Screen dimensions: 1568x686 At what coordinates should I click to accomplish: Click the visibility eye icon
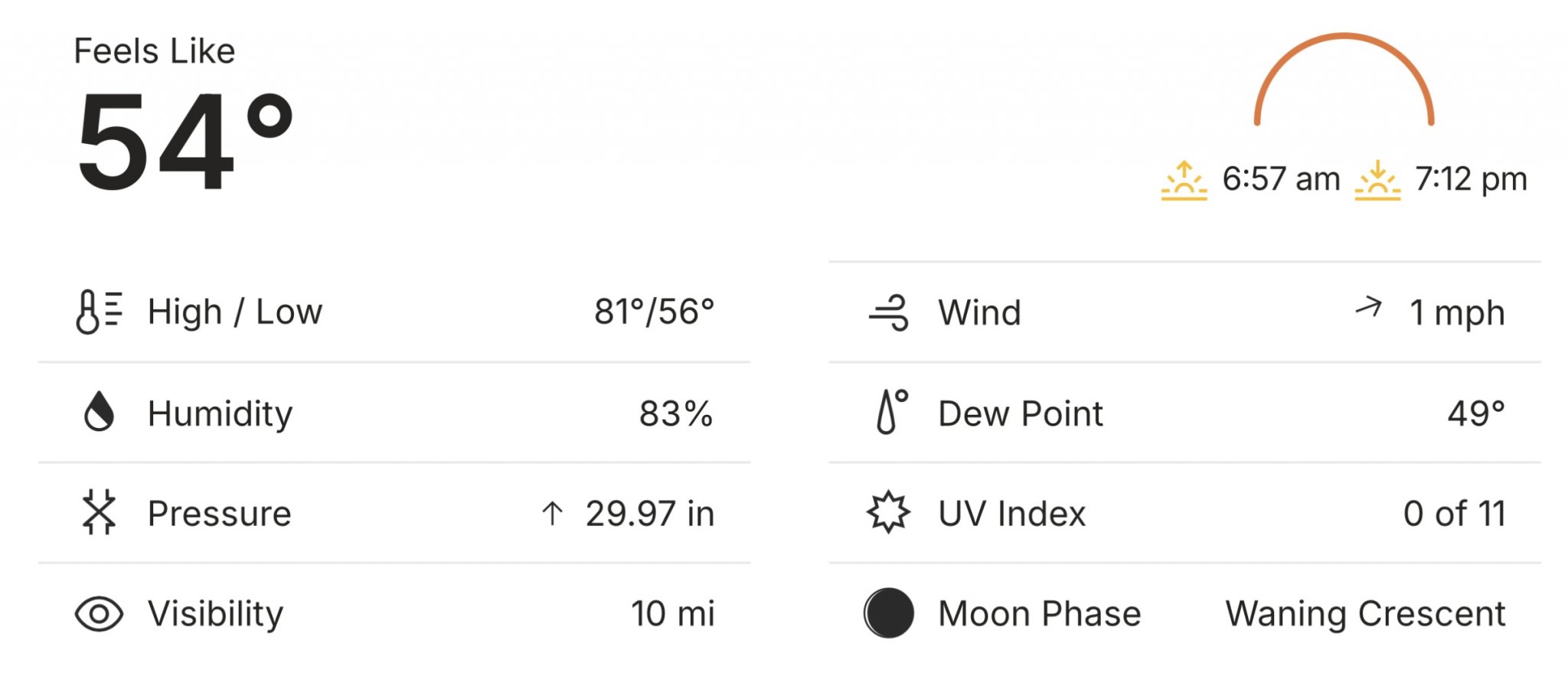[x=99, y=614]
